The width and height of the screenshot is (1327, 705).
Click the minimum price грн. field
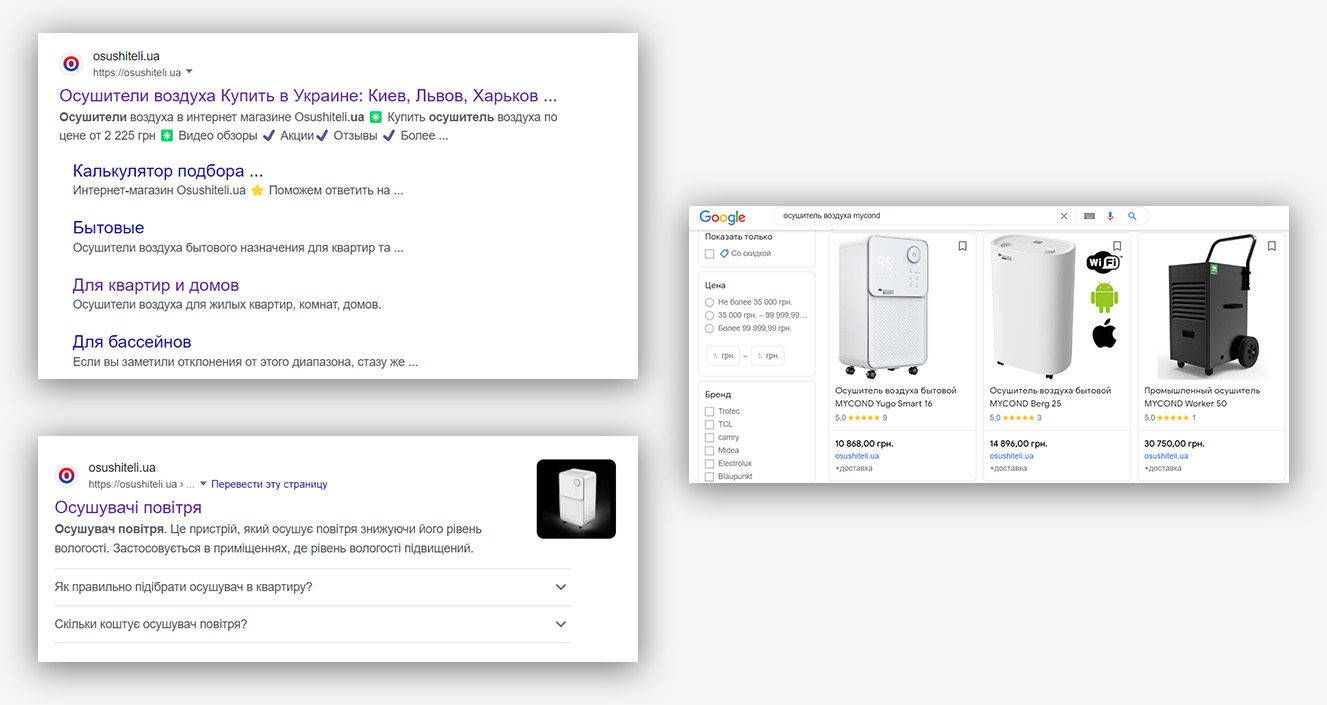click(x=723, y=355)
